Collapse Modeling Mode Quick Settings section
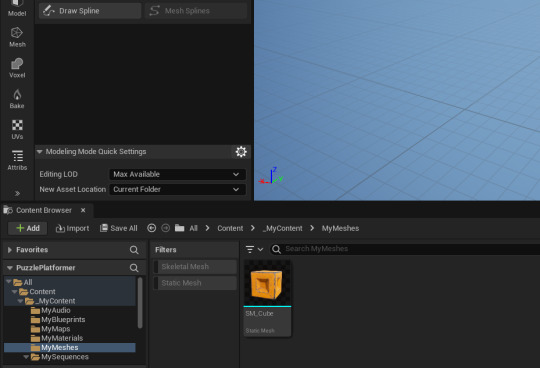 coord(40,151)
